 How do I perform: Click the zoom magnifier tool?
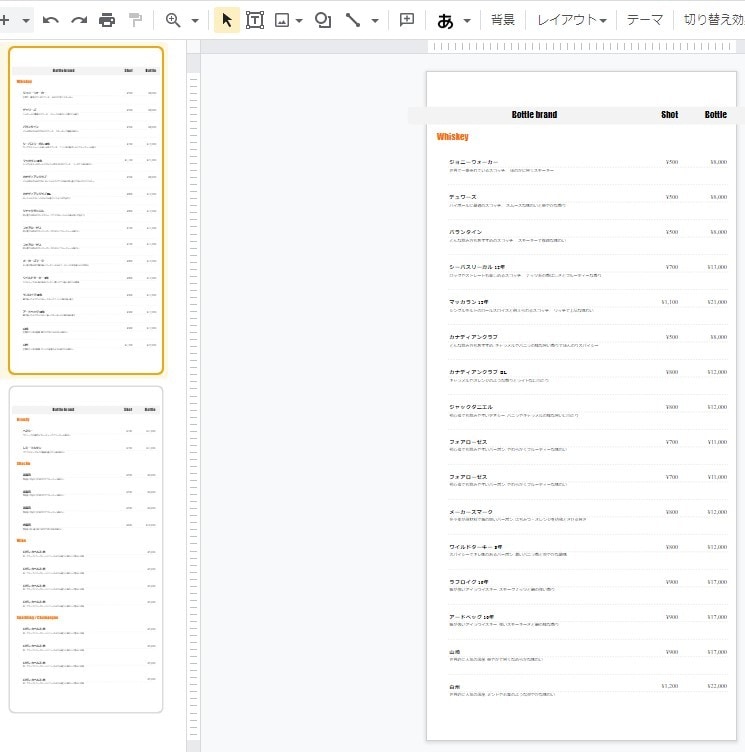tap(173, 20)
